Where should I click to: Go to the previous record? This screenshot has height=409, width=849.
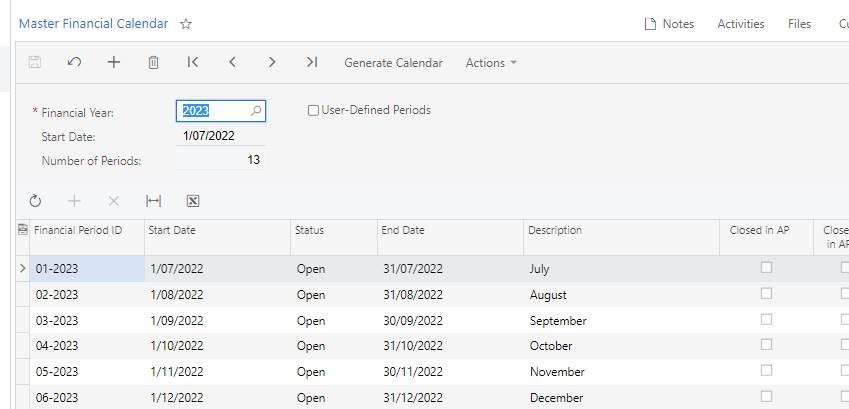(x=232, y=62)
